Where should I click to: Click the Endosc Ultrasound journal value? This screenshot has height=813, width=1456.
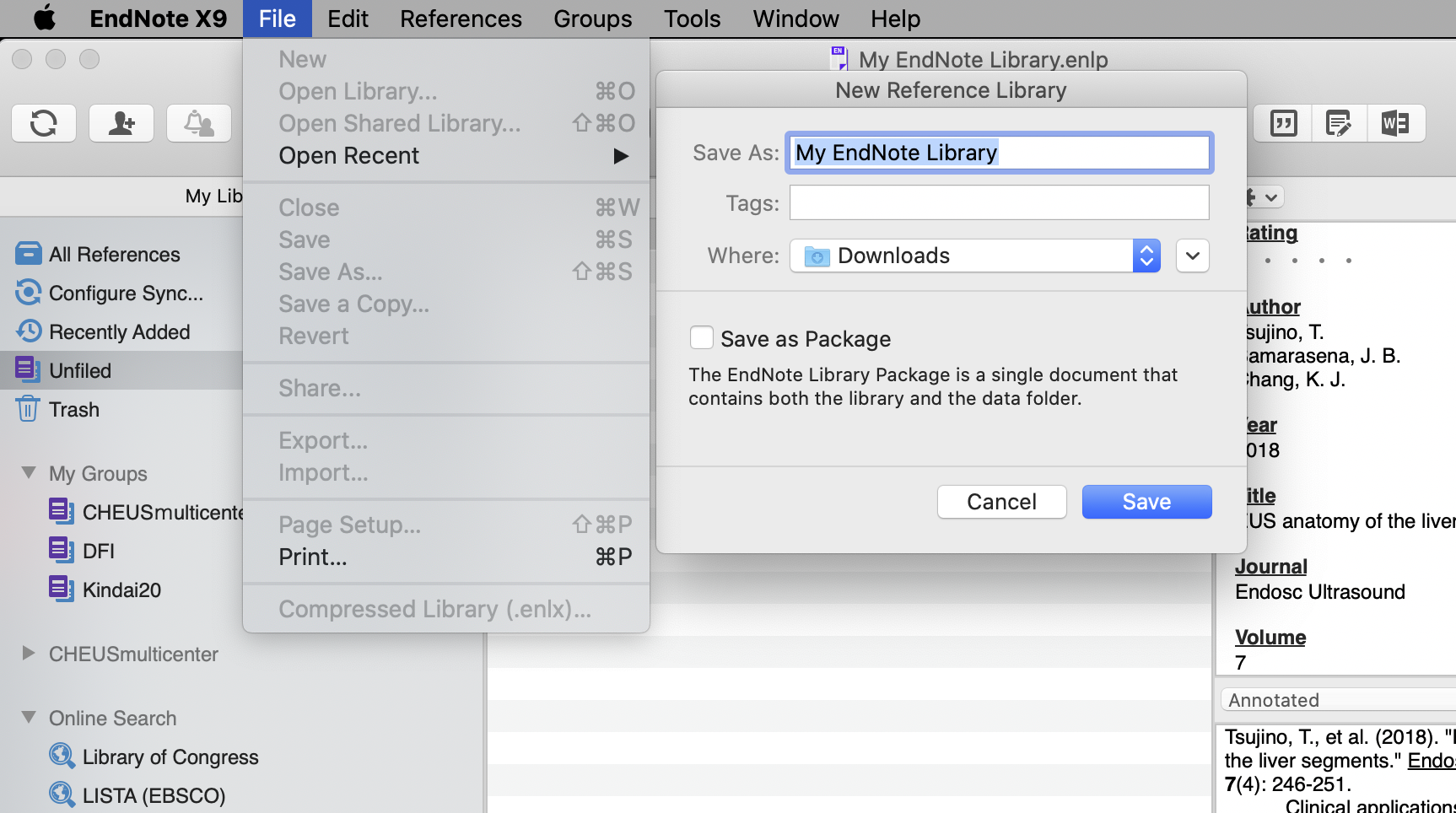tap(1320, 592)
